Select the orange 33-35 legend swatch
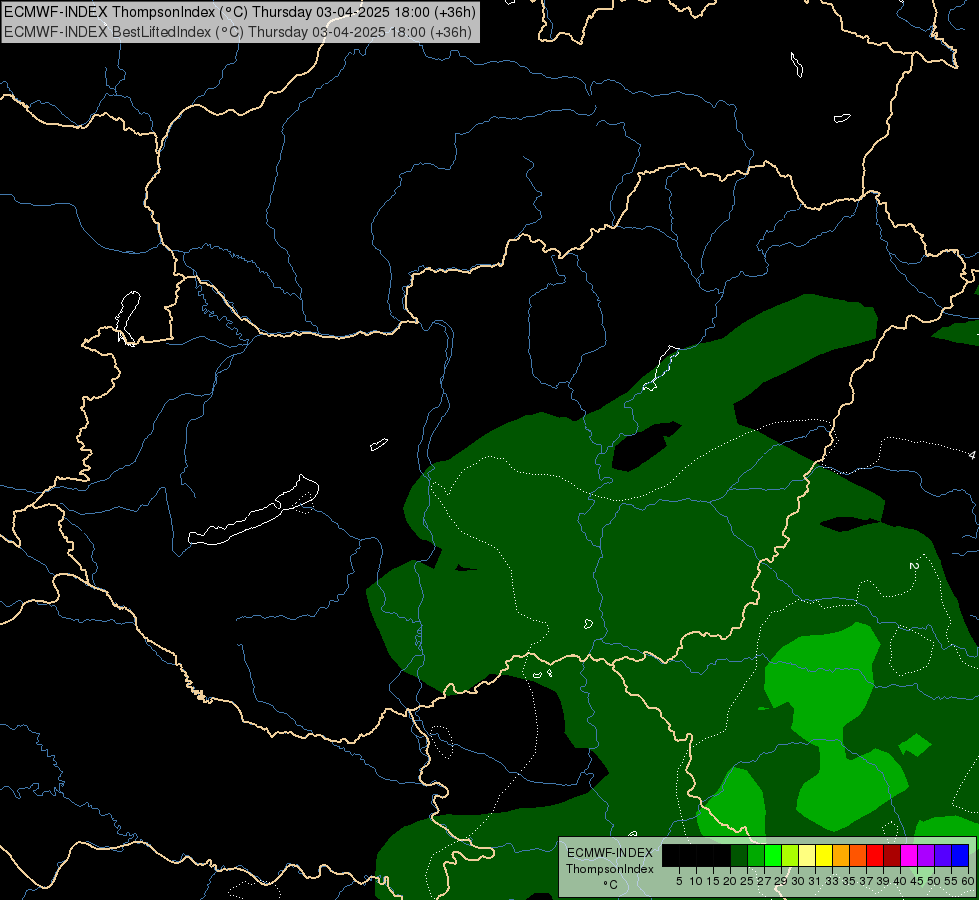 click(841, 855)
